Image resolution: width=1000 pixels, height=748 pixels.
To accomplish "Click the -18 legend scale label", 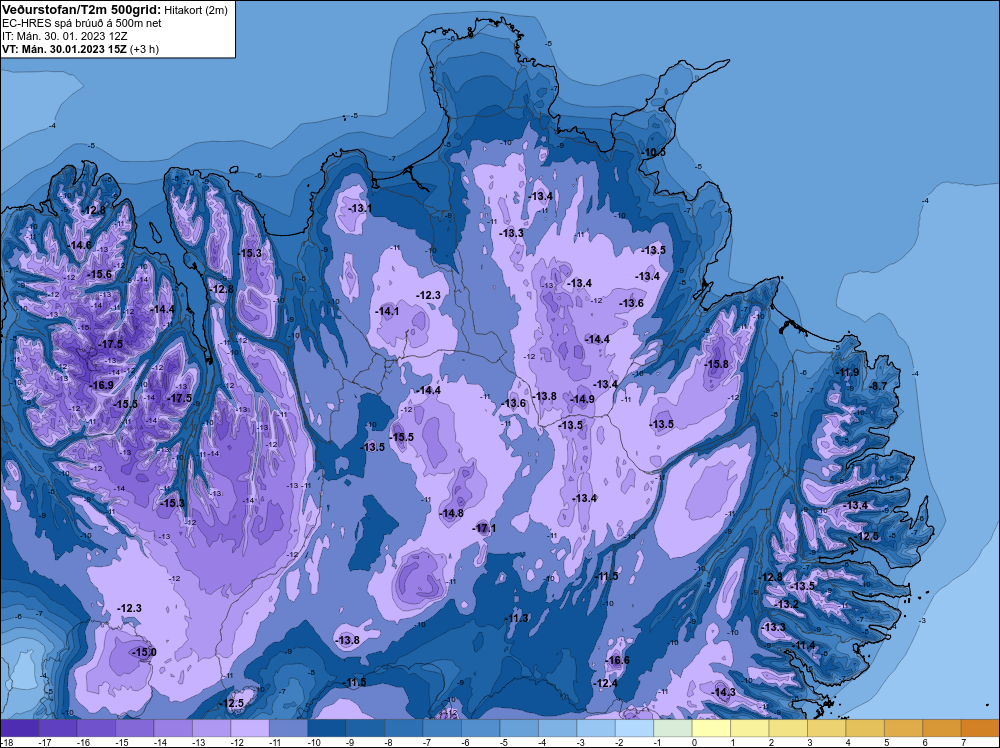I will click(x=6, y=742).
